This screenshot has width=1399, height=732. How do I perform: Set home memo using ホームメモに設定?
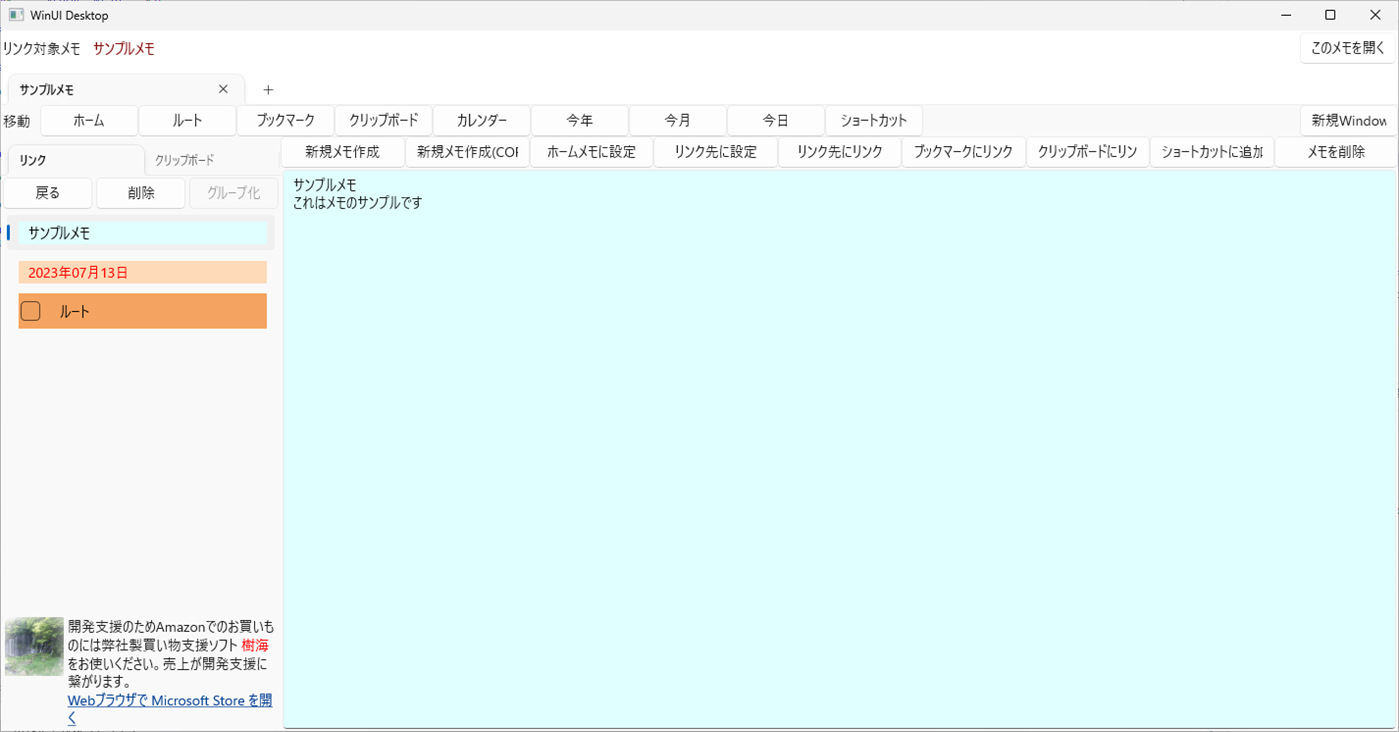tap(591, 151)
